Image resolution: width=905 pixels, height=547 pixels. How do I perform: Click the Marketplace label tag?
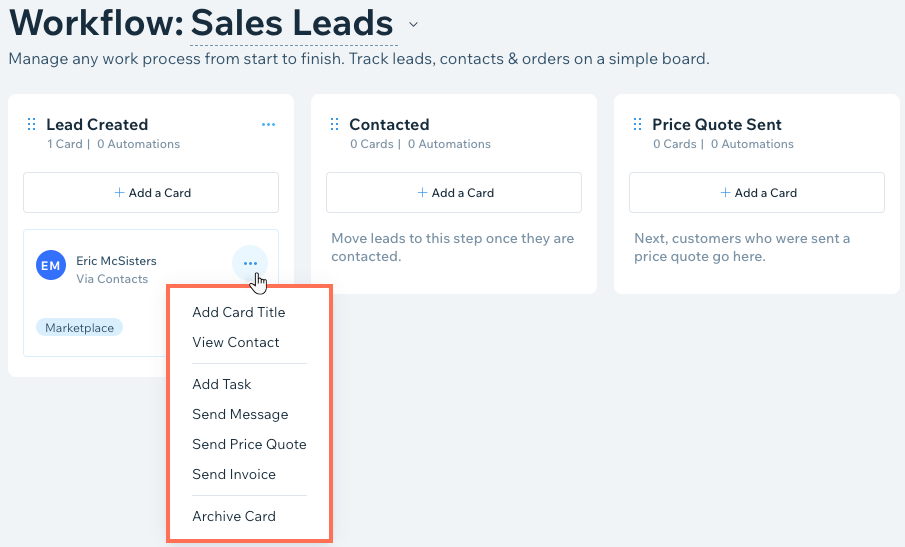(x=80, y=328)
